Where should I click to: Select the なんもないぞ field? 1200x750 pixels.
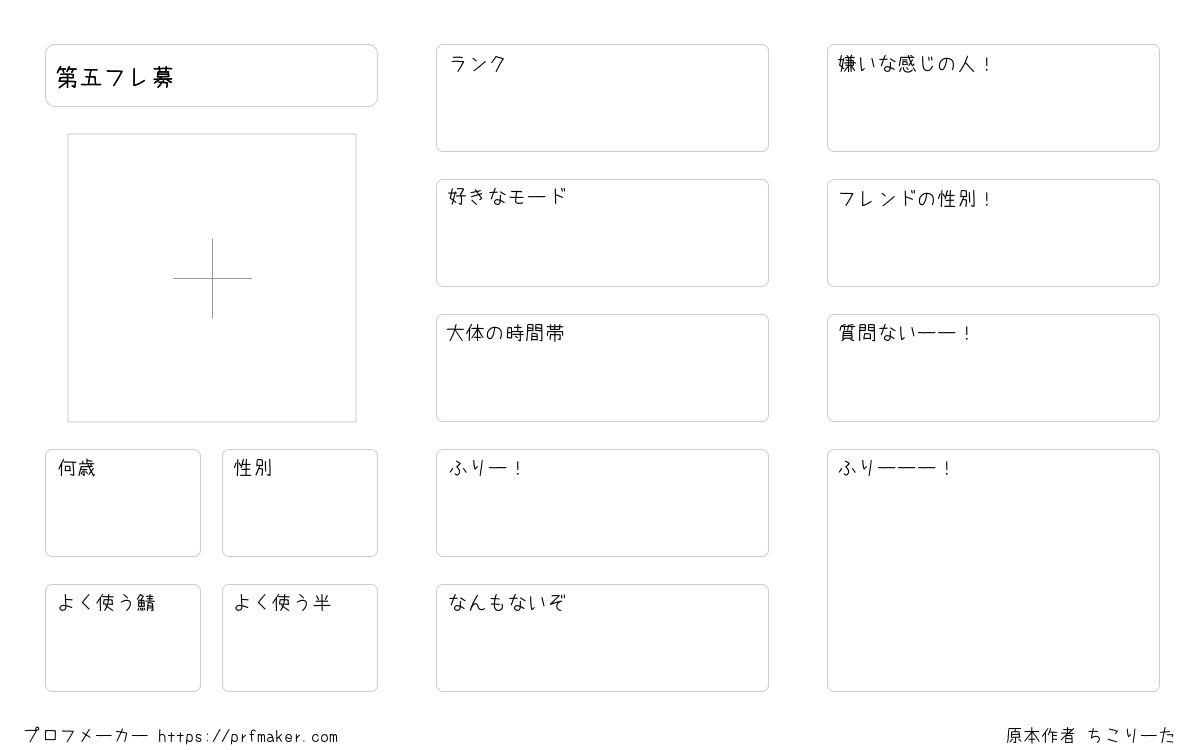(602, 638)
